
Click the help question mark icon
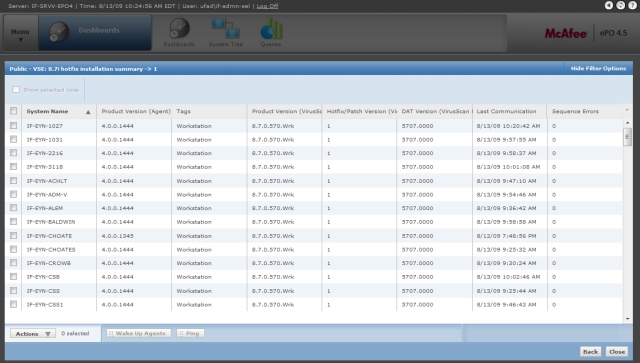click(x=632, y=5)
